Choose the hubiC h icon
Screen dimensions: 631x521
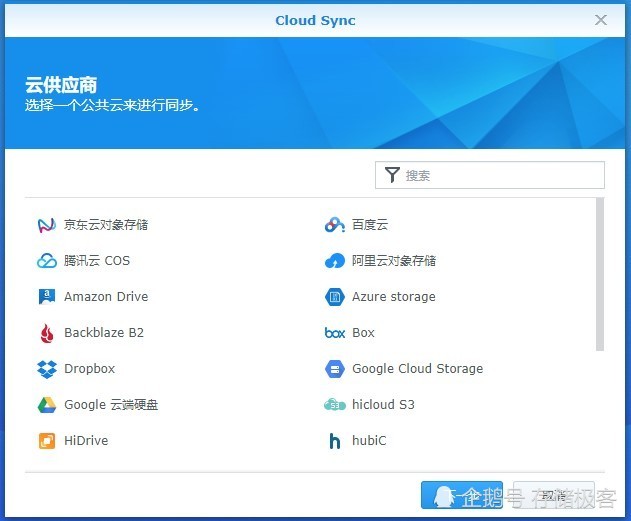click(x=335, y=441)
